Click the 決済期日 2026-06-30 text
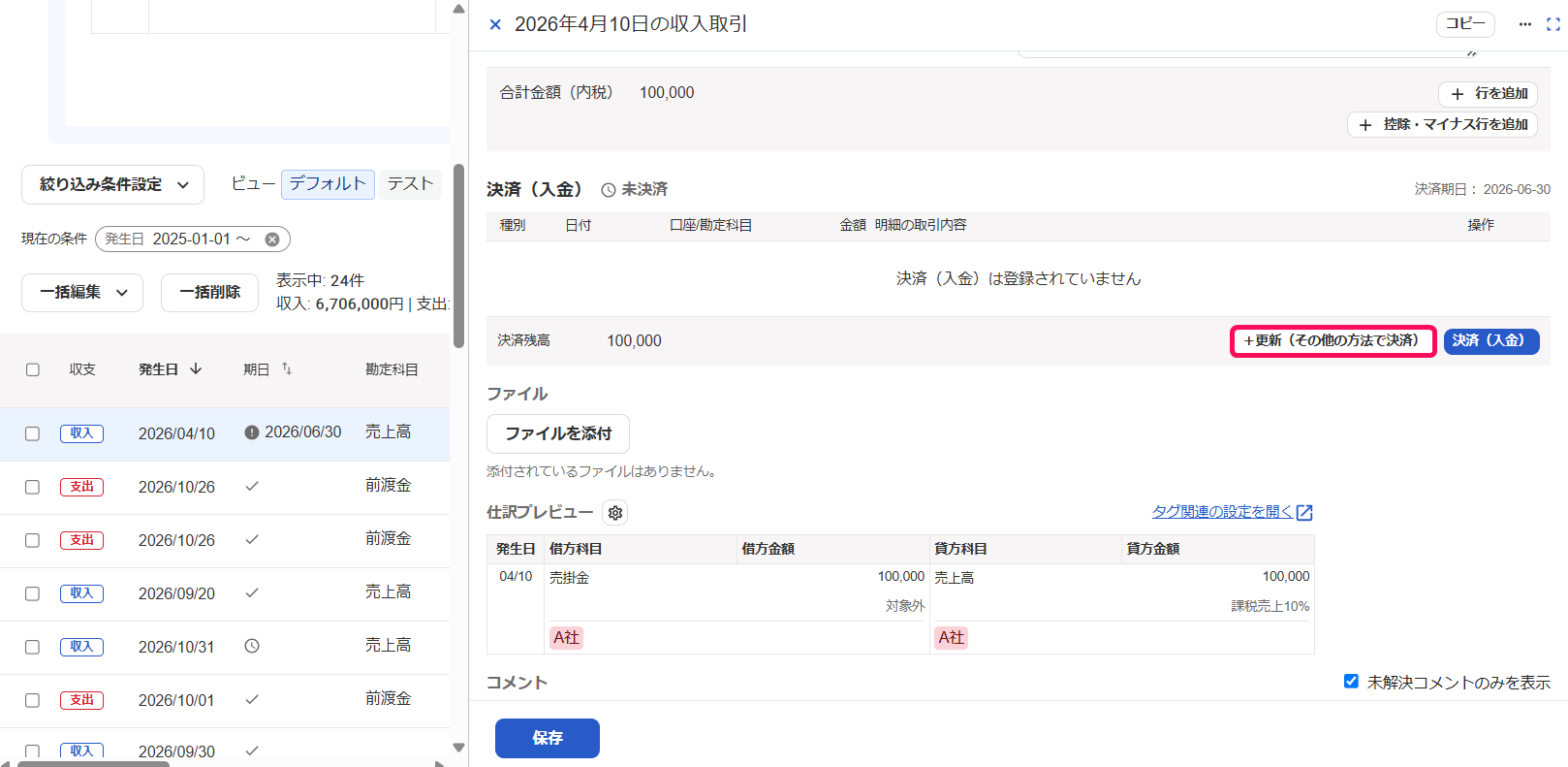The width and height of the screenshot is (1568, 767). (1483, 190)
